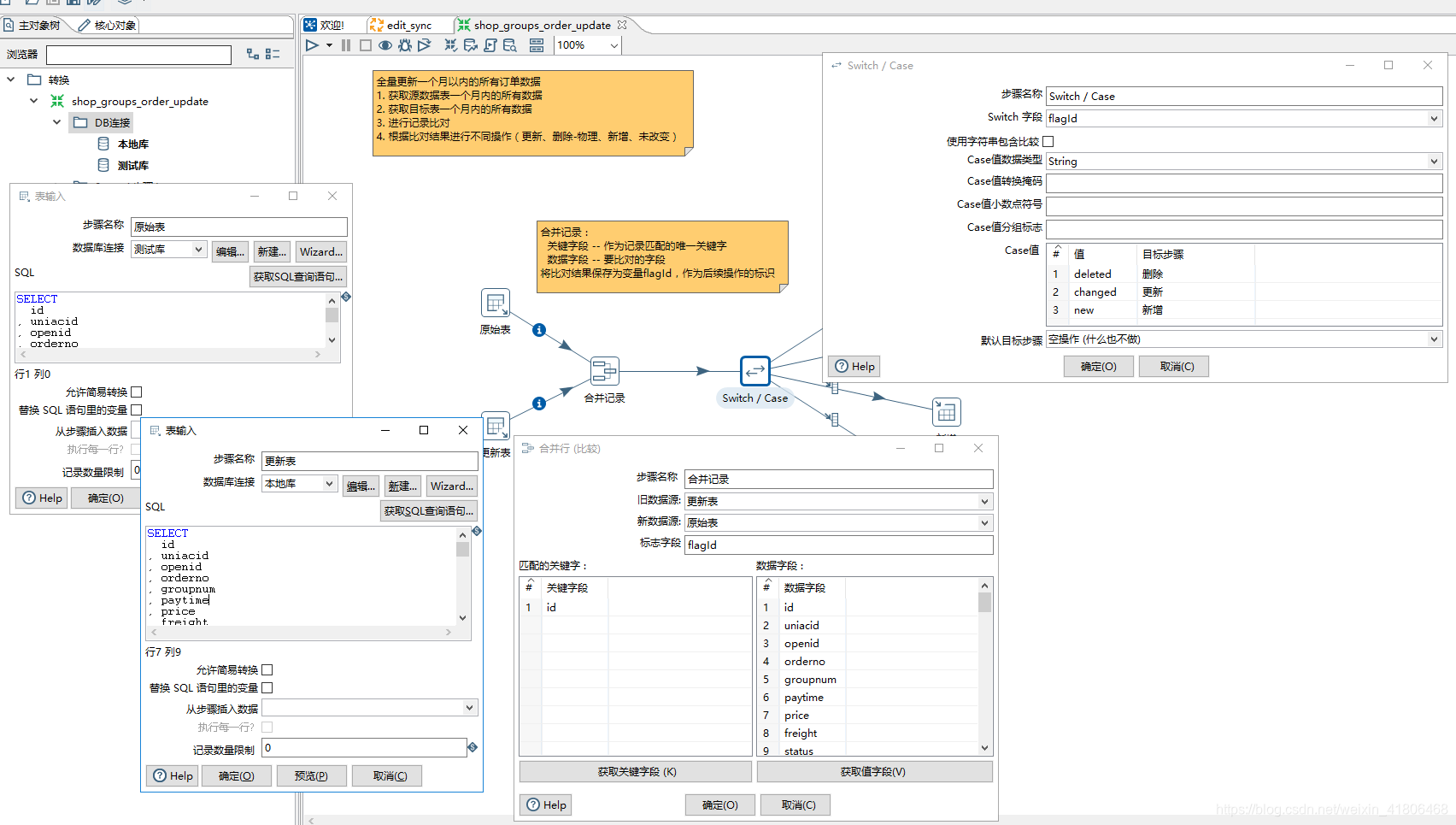The width and height of the screenshot is (1456, 825).
Task: Click the explore database icon
Action: click(510, 45)
